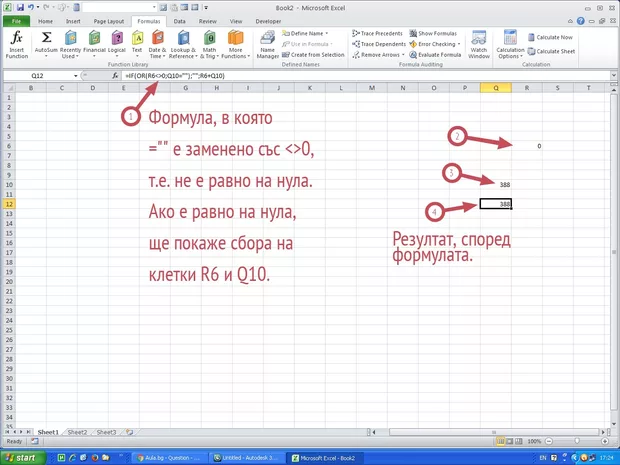The width and height of the screenshot is (620, 465).
Task: Click the Insert Worksheet tab icon
Action: tap(129, 432)
